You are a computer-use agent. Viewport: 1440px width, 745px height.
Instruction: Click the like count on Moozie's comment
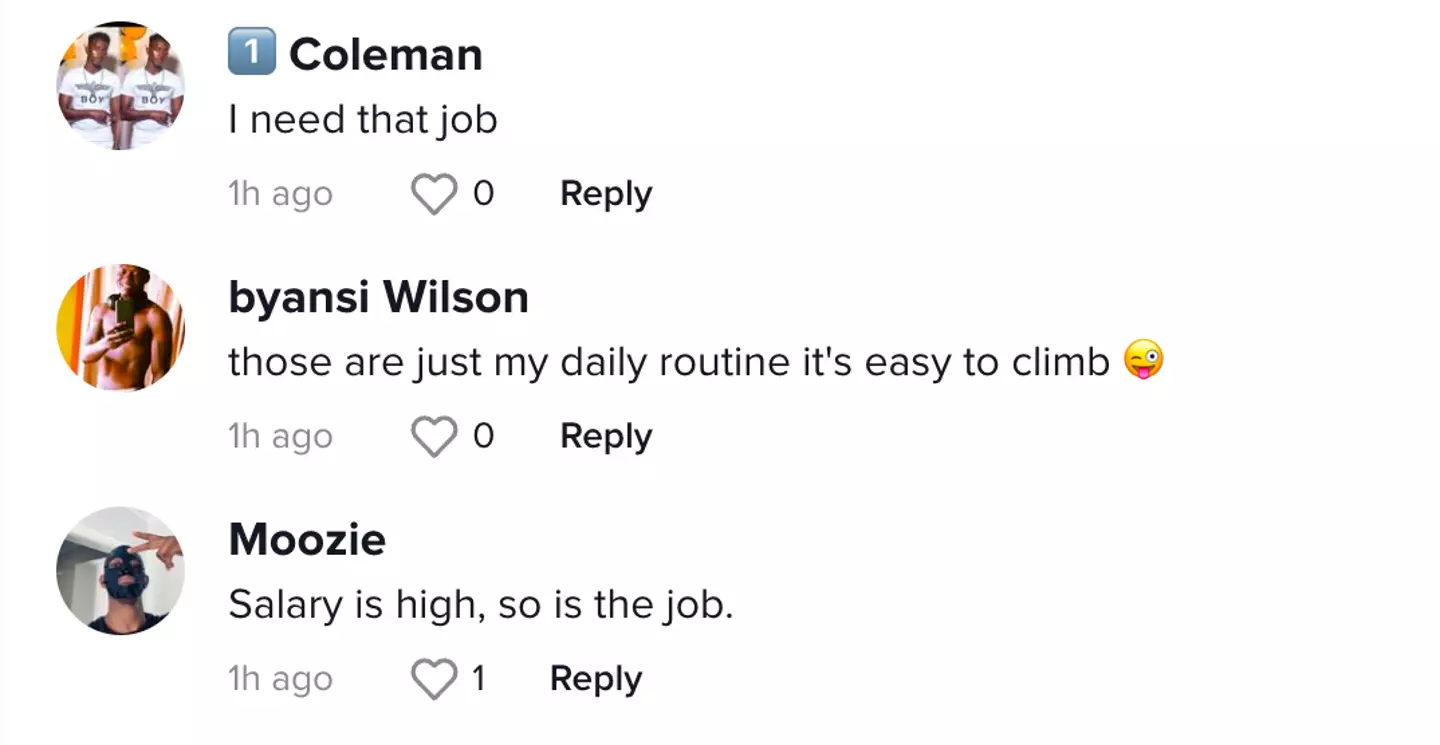[x=479, y=680]
